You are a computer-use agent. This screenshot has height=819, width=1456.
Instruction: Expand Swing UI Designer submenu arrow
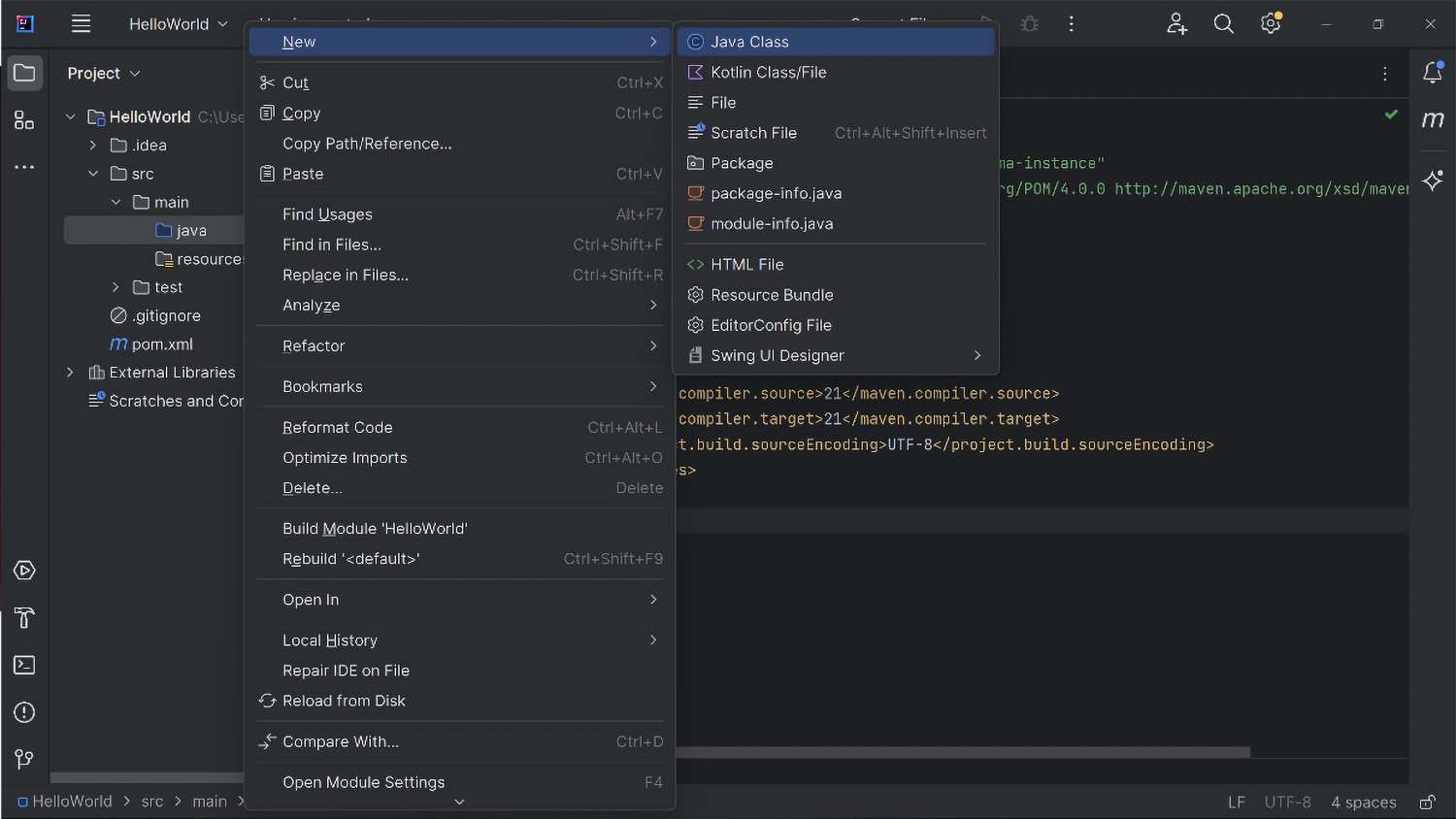coord(977,356)
